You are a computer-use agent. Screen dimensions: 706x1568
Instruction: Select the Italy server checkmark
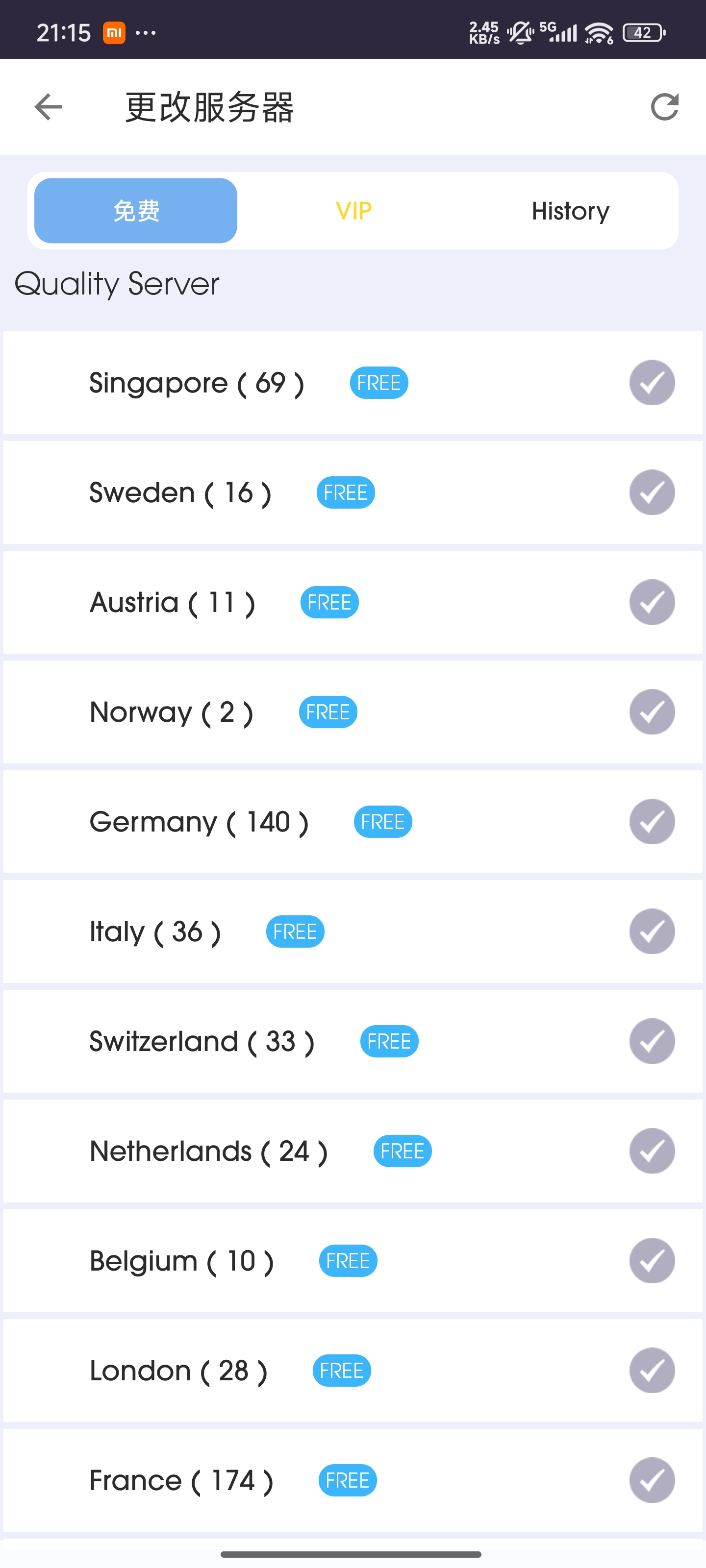[652, 931]
